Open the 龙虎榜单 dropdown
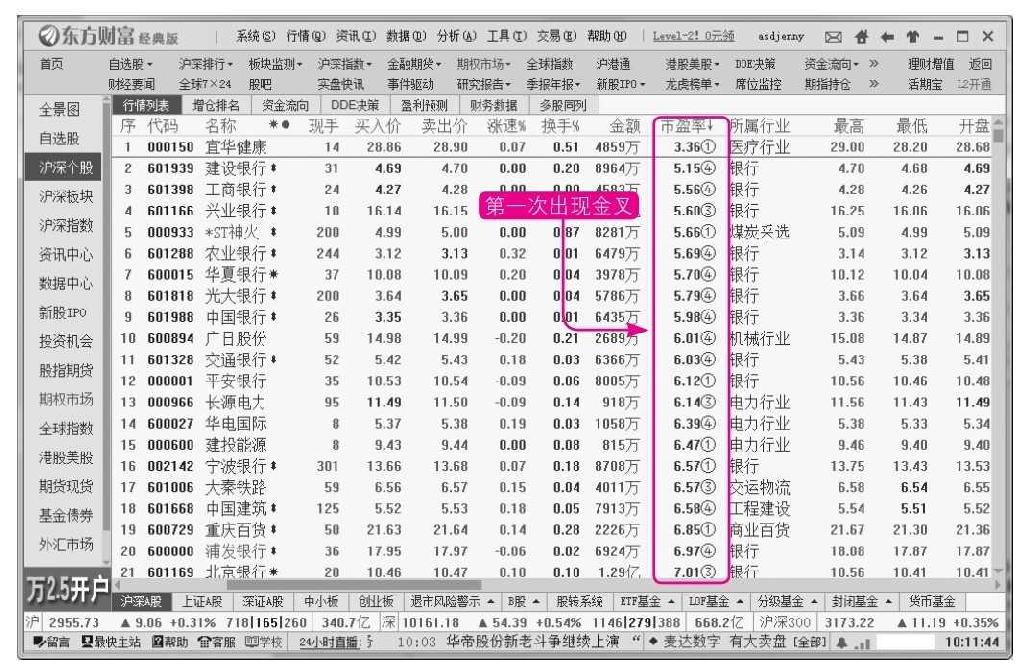This screenshot has height=666, width=1030. tap(692, 83)
